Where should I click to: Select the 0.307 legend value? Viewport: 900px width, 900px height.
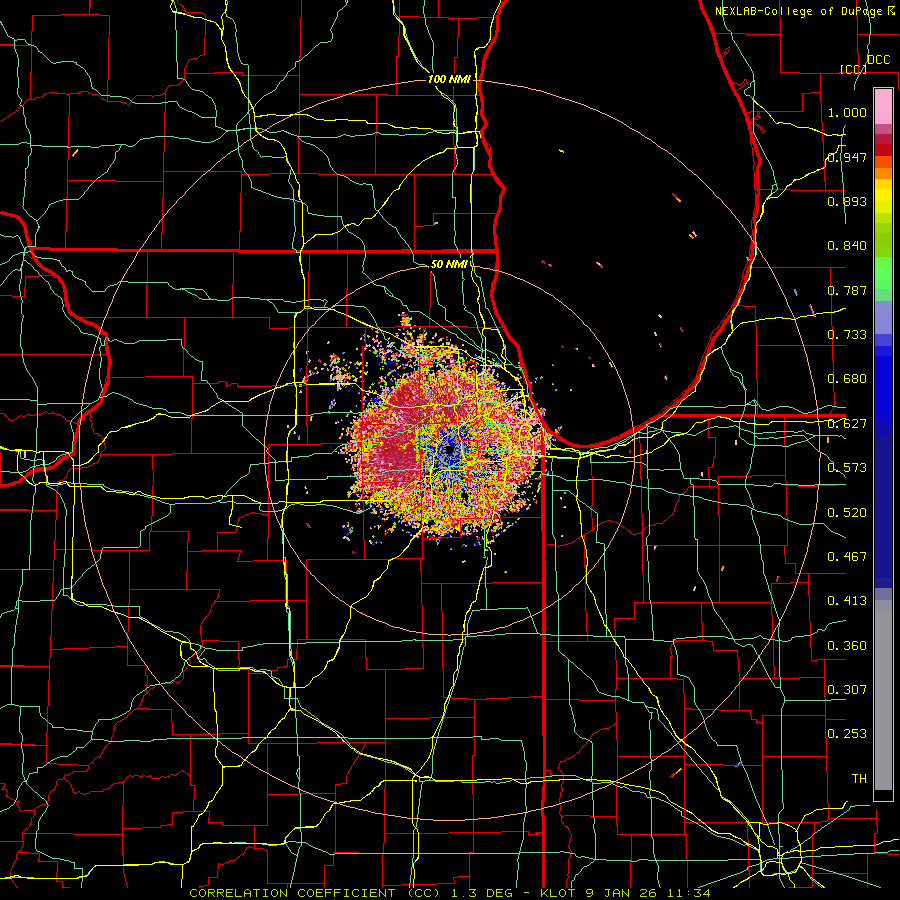coord(847,690)
